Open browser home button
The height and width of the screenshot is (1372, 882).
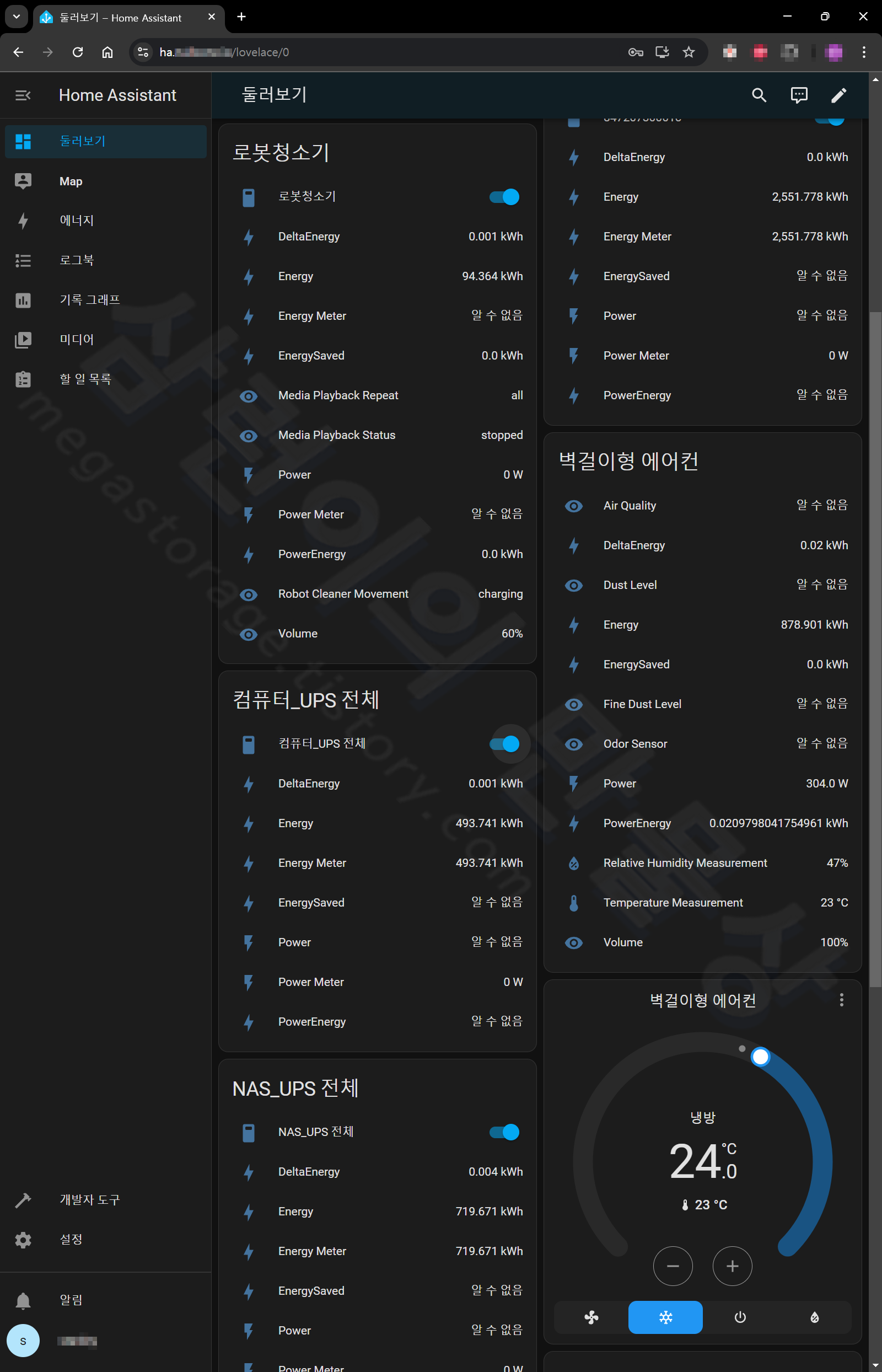click(x=107, y=52)
